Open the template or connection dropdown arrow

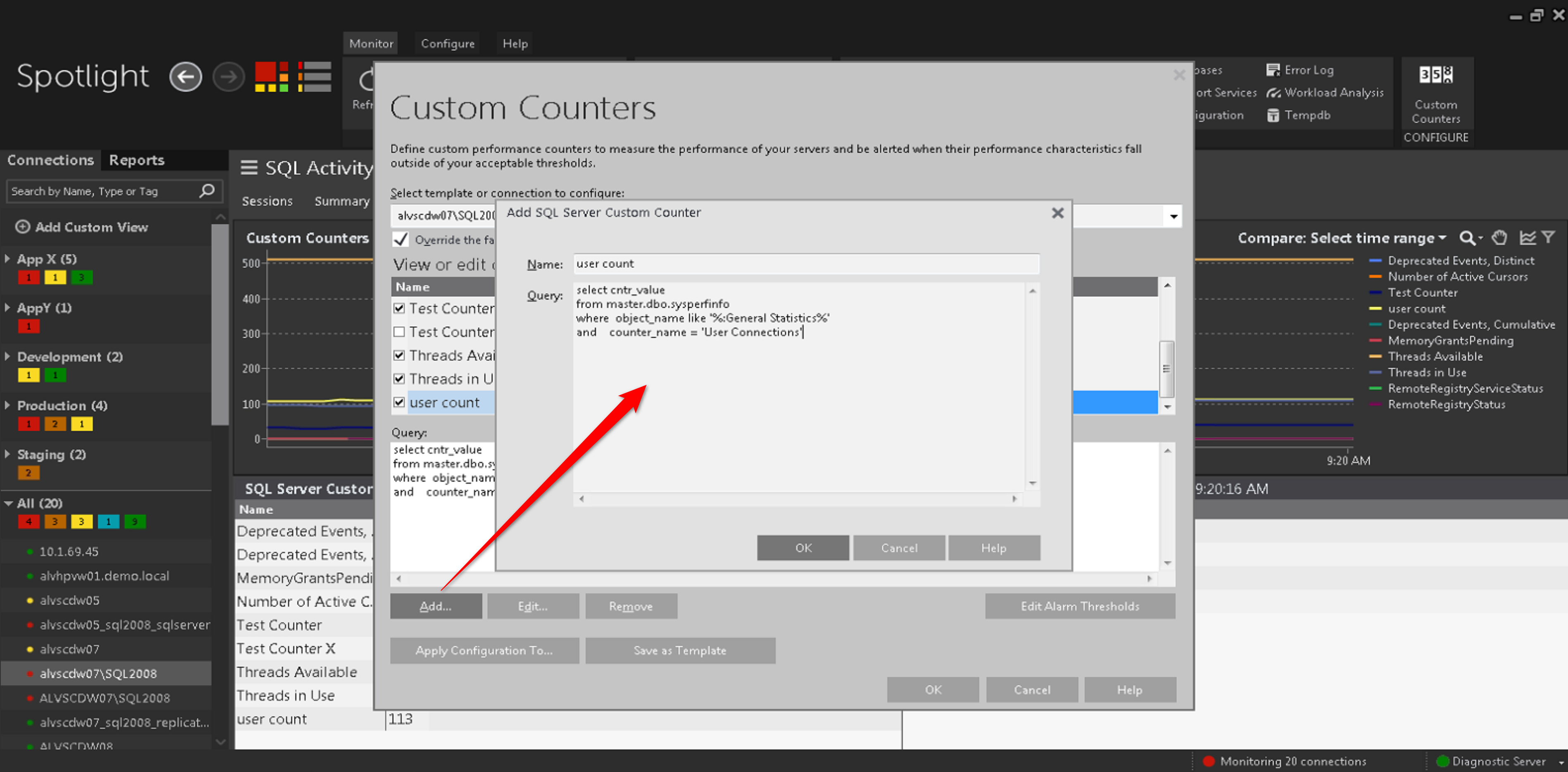[1173, 216]
